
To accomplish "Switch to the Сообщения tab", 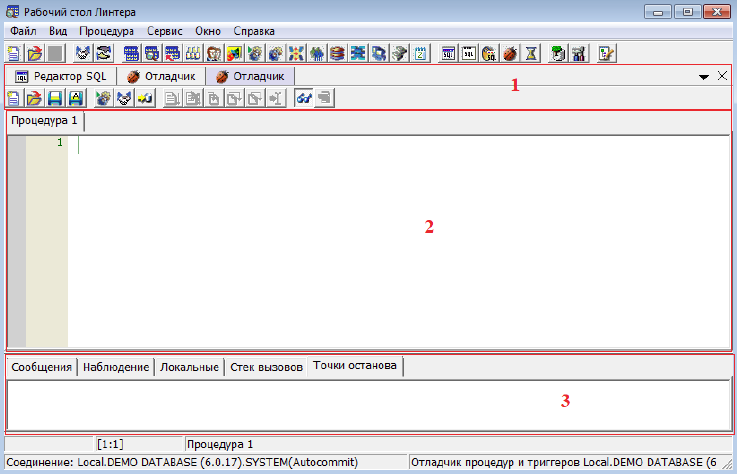I will 41,367.
